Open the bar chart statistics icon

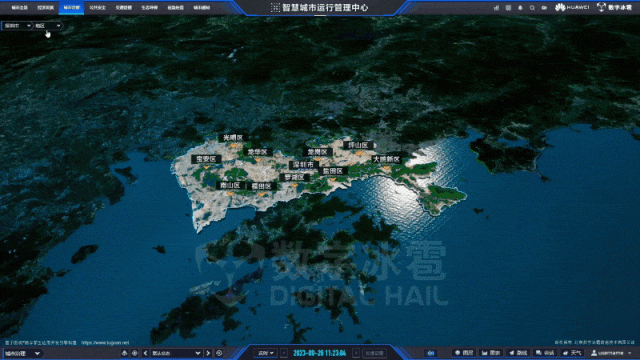click(x=496, y=8)
